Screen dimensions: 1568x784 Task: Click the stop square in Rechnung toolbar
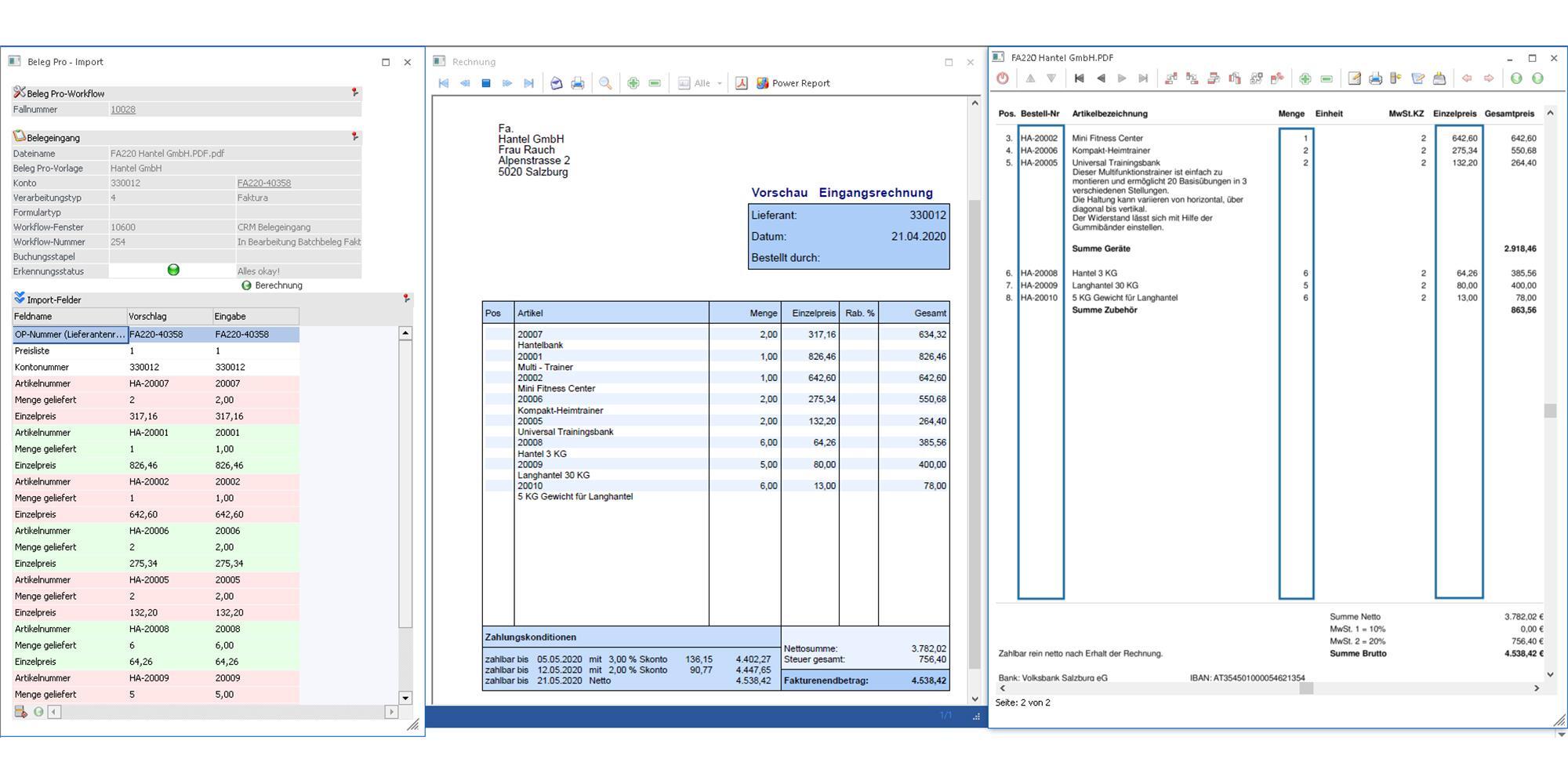click(486, 83)
